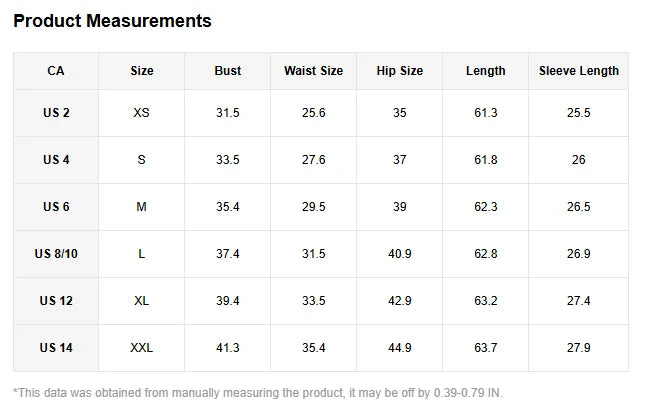
Task: Click the Sleeve Length column header
Action: (578, 71)
